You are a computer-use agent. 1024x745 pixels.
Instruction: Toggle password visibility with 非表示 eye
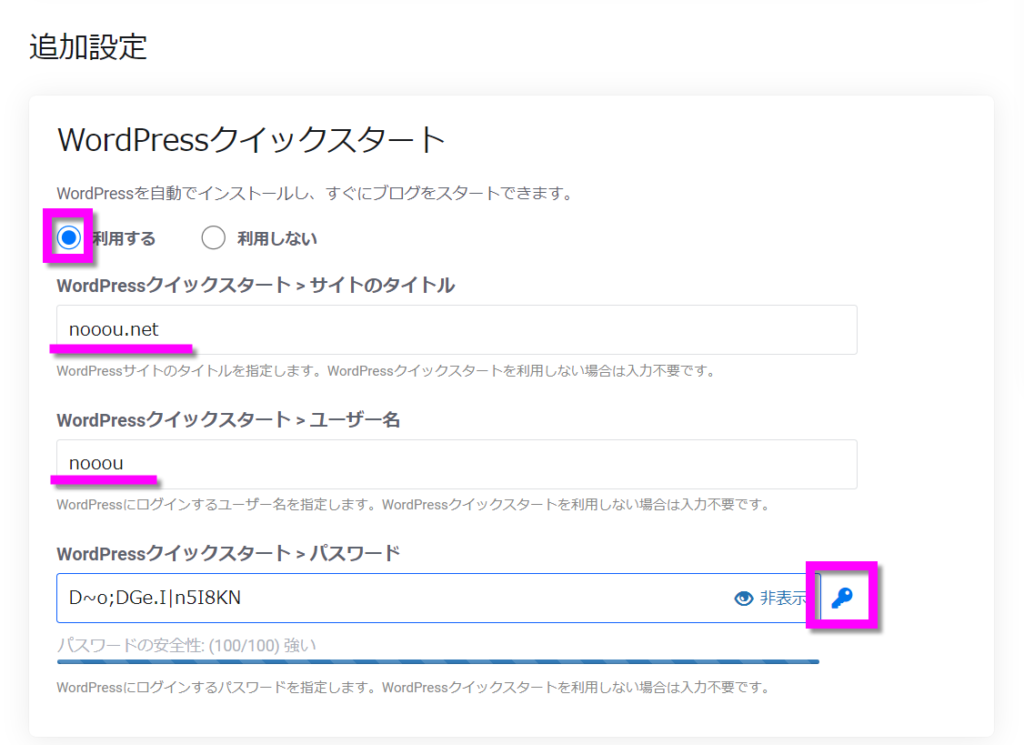tap(771, 598)
